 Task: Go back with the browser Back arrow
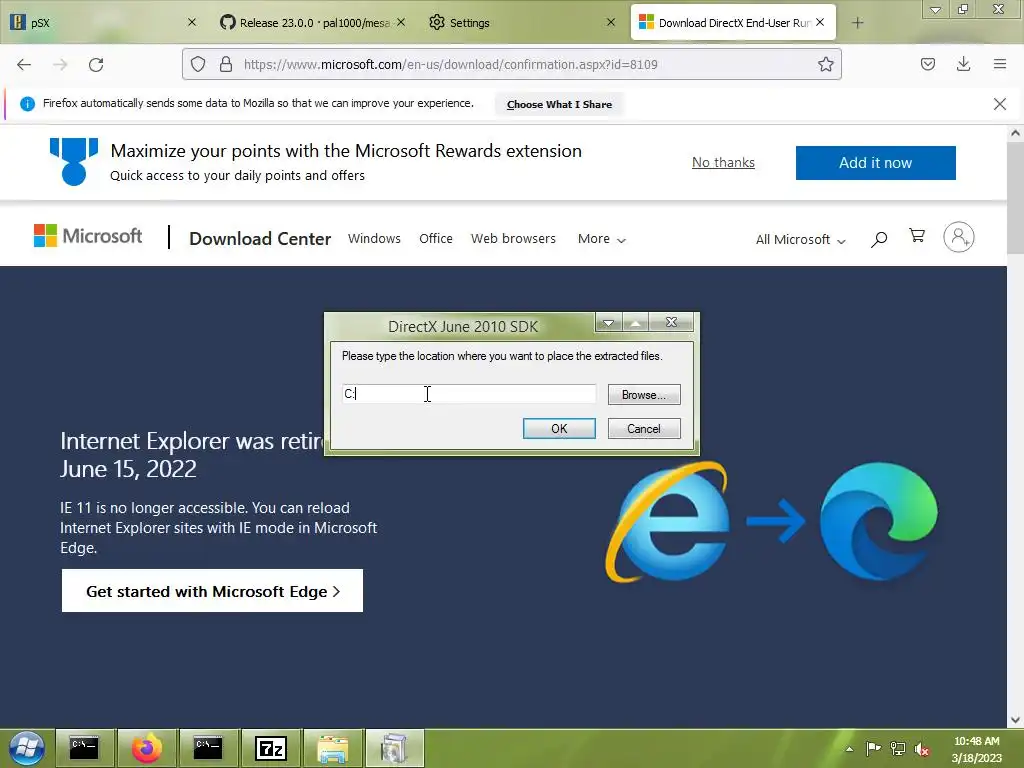pos(24,64)
